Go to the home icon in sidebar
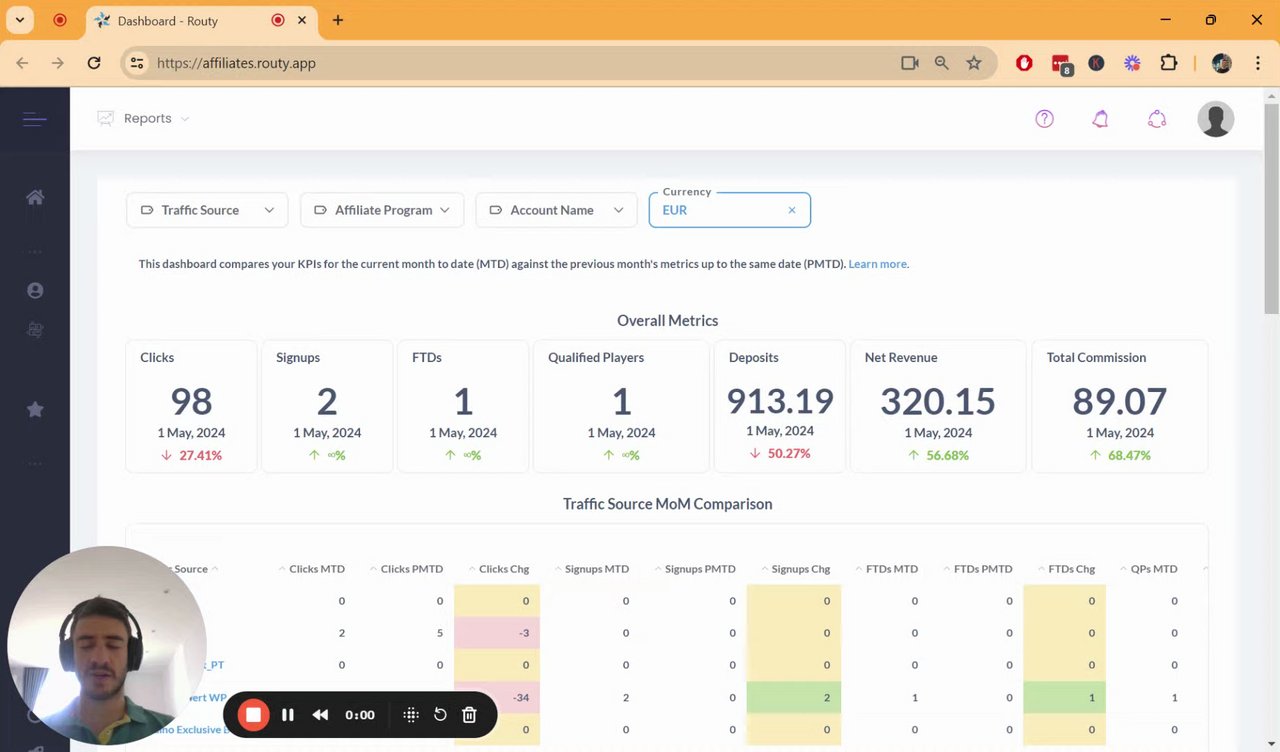Image resolution: width=1280 pixels, height=752 pixels. [x=35, y=197]
